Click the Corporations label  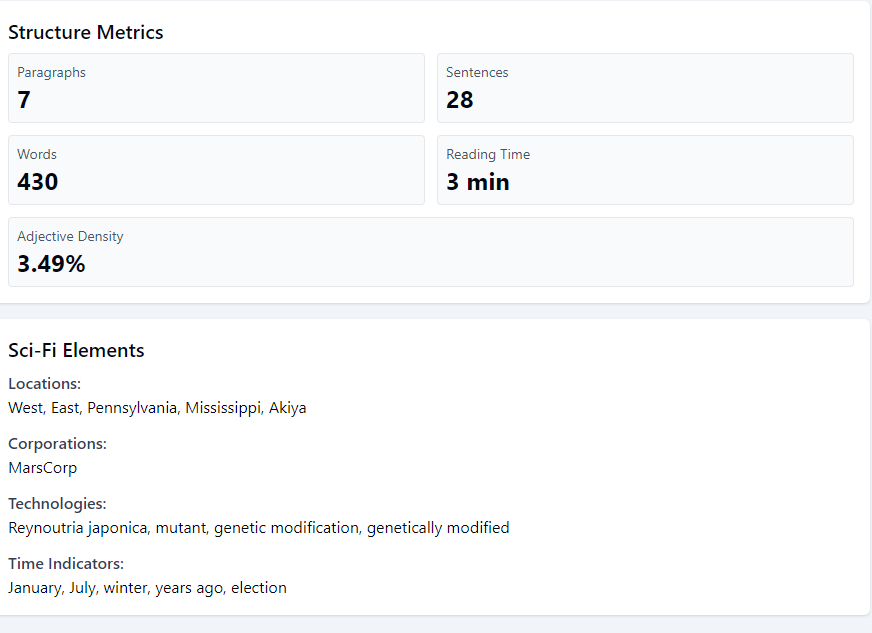(57, 444)
